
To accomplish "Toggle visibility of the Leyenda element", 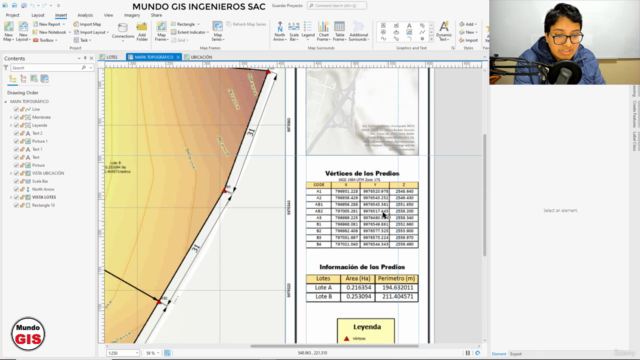I will pos(16,125).
